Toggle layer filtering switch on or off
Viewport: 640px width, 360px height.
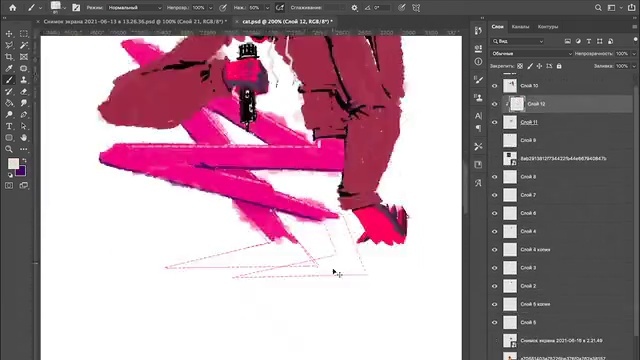point(635,40)
